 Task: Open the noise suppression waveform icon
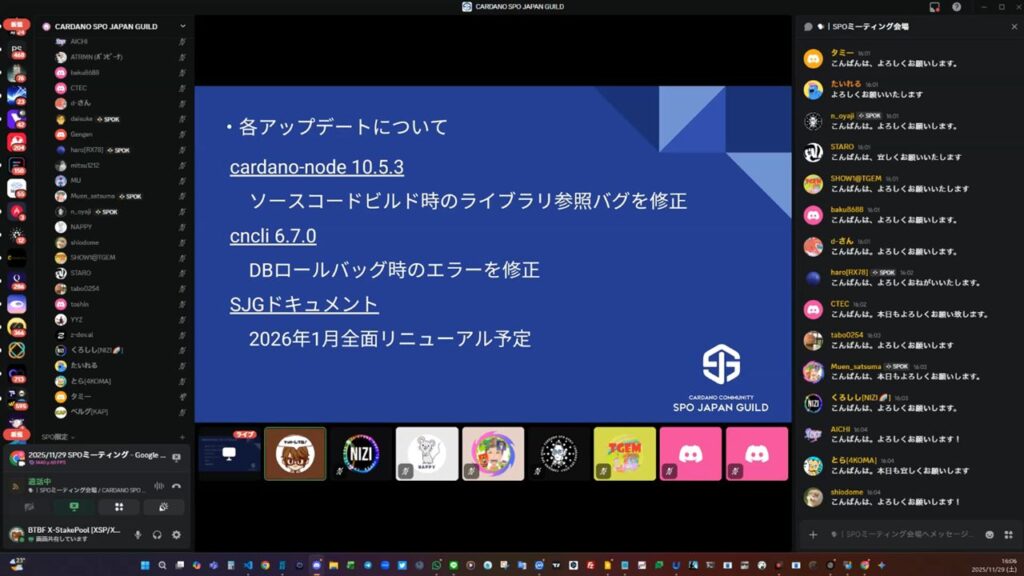158,486
